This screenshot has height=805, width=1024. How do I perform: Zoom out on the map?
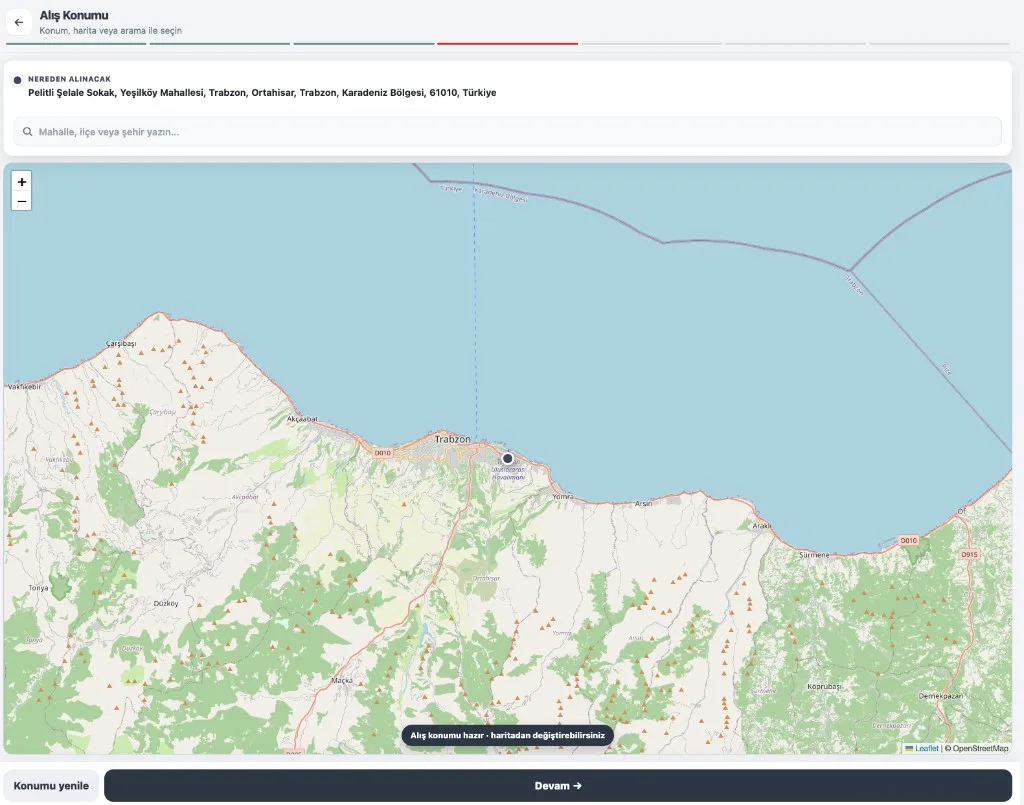click(22, 201)
